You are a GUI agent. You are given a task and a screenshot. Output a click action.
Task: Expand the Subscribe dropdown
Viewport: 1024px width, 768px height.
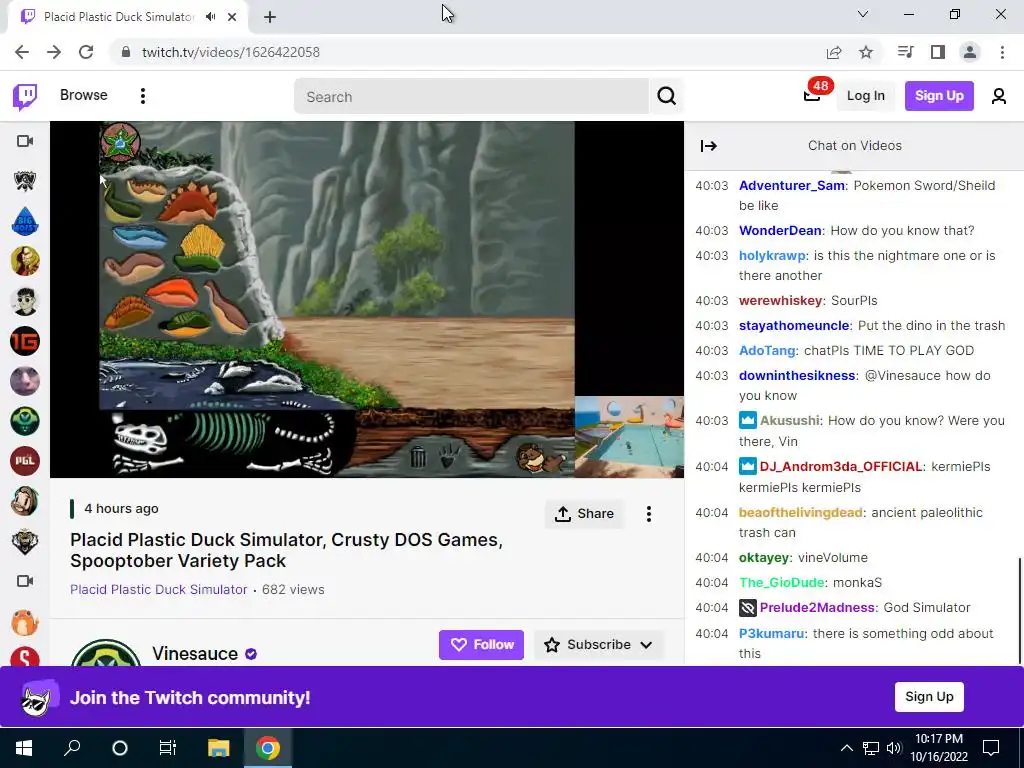(x=647, y=645)
